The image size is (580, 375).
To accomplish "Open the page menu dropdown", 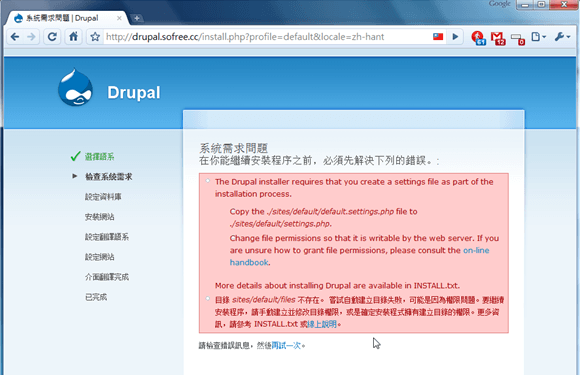I will tap(539, 37).
